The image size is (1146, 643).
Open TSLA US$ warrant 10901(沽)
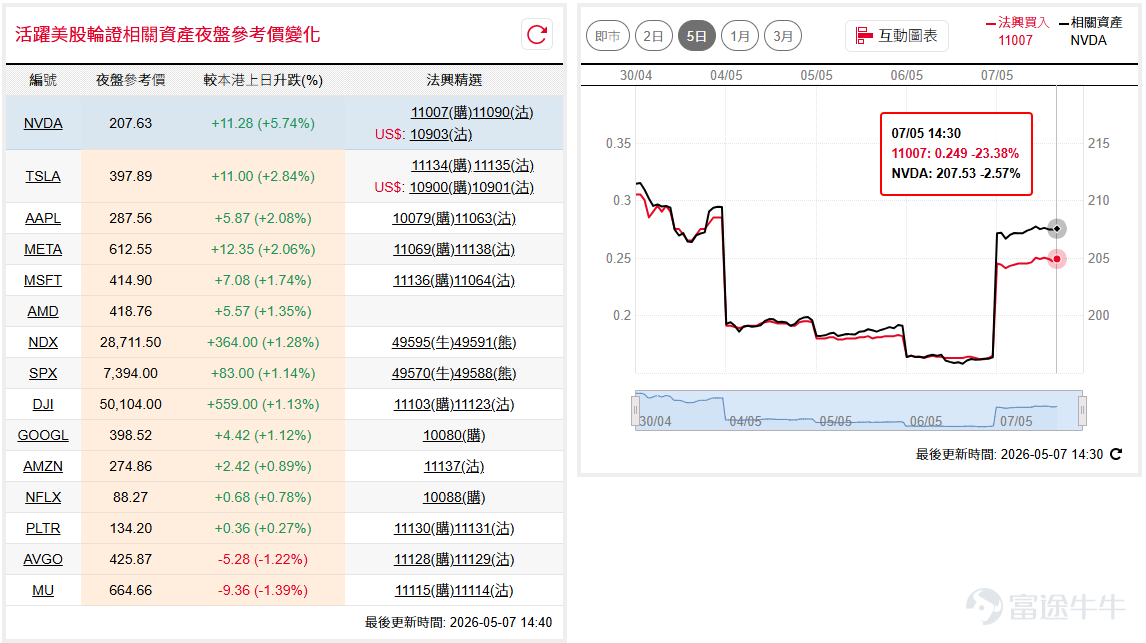(x=503, y=187)
